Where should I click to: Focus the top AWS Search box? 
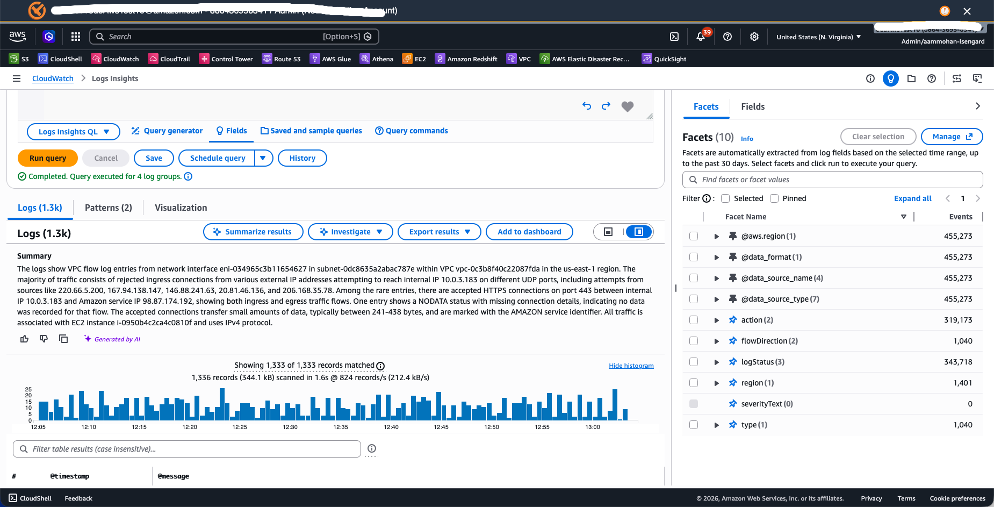(x=234, y=37)
